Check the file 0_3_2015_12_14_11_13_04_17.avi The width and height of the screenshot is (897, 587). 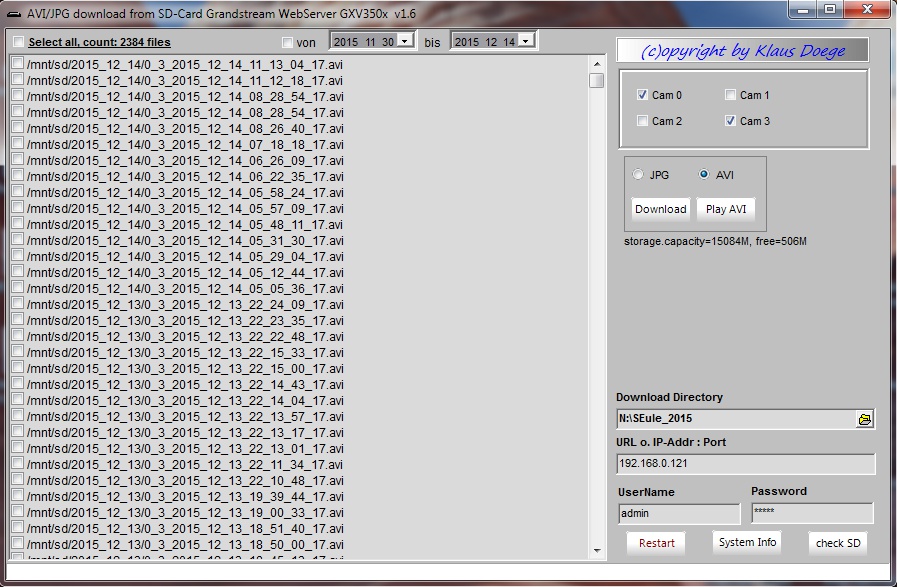(x=18, y=64)
